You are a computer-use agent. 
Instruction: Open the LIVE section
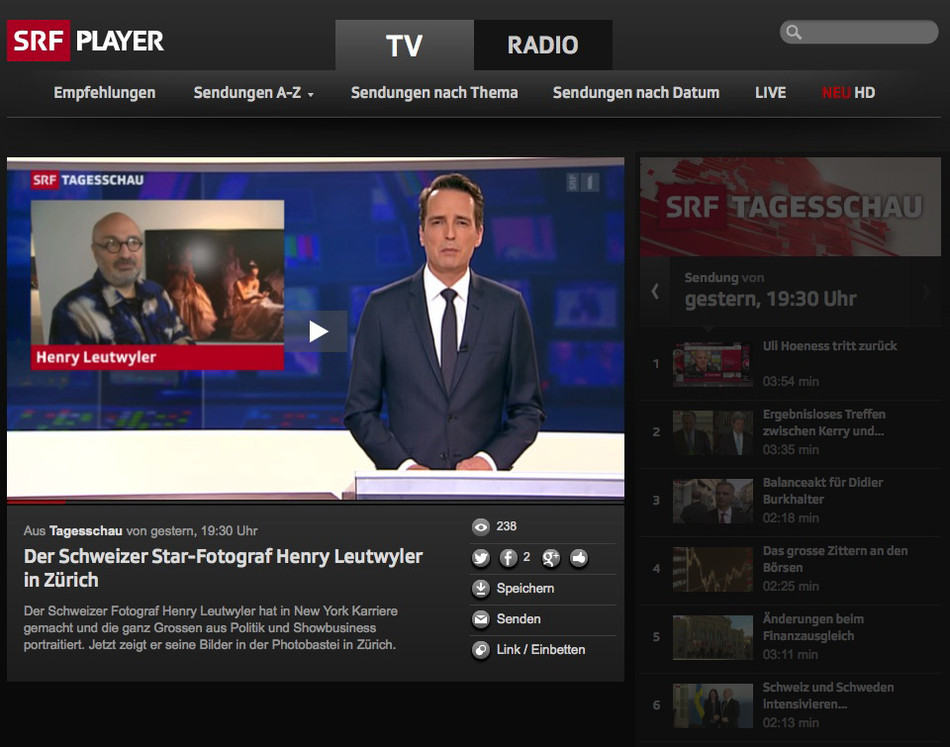(x=770, y=93)
